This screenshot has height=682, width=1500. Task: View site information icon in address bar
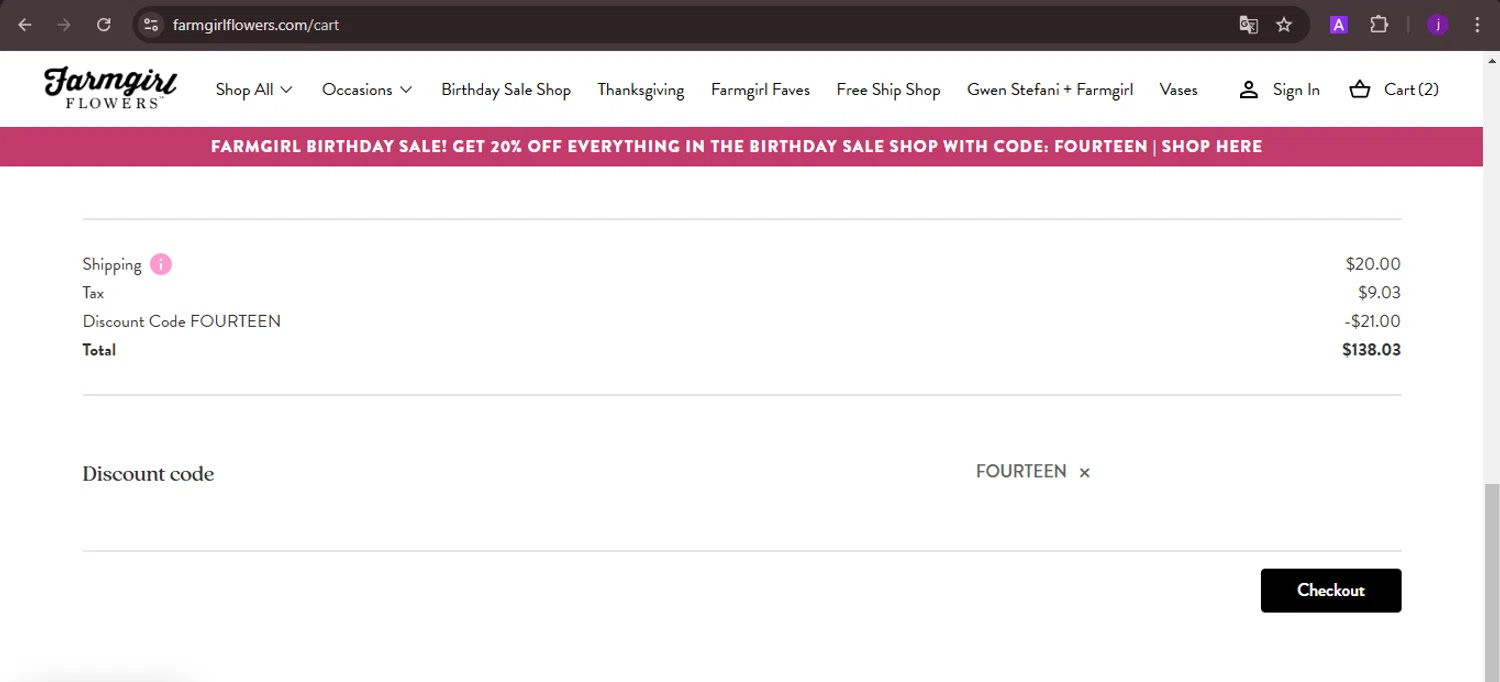(151, 25)
